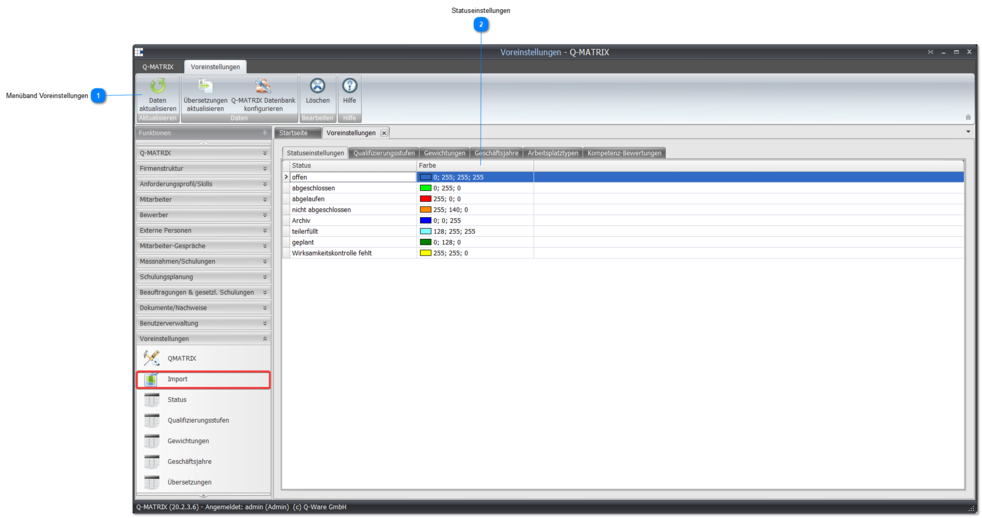Click the Farbe column header
Image resolution: width=982 pixels, height=518 pixels.
(475, 165)
